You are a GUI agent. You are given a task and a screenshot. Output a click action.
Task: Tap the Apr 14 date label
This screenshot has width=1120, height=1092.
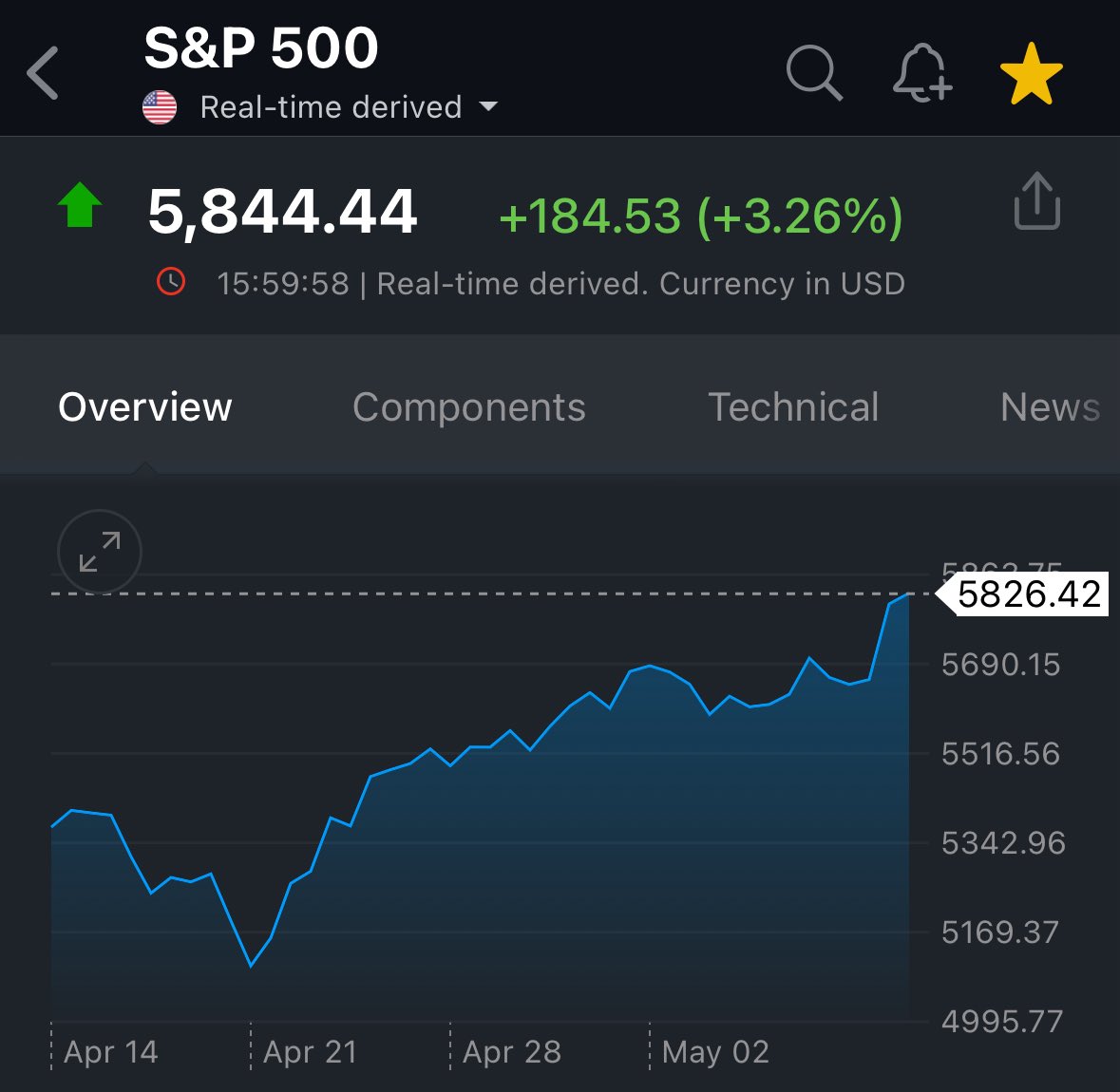[111, 1052]
